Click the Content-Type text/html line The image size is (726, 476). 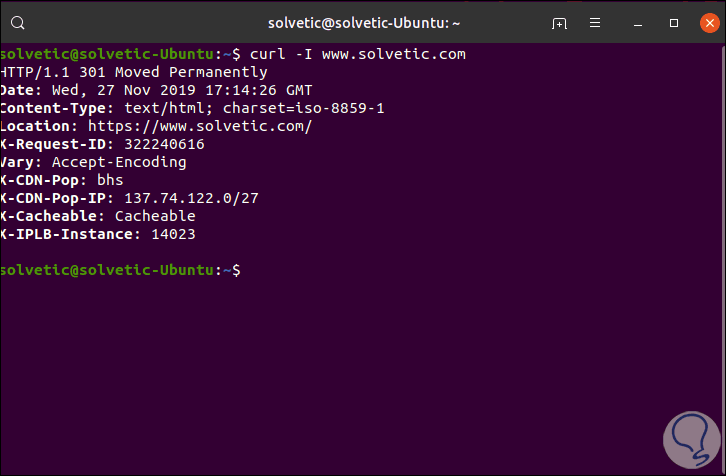click(x=193, y=108)
